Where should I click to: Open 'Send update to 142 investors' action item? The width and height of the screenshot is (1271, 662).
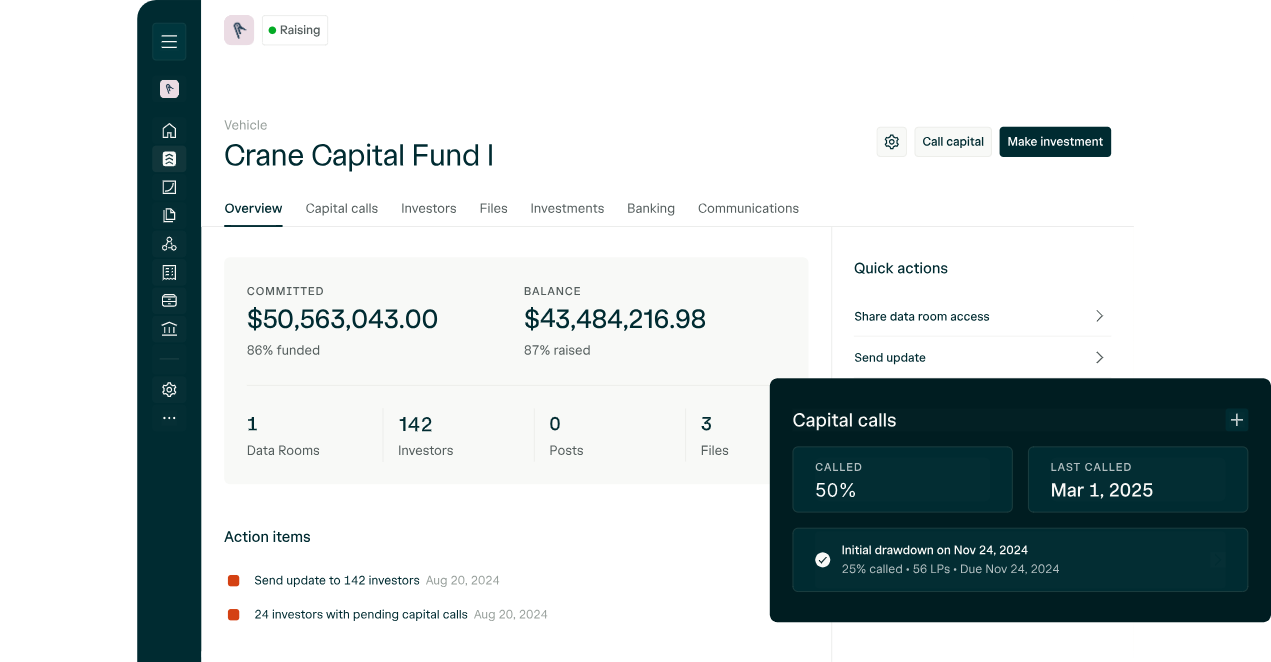(x=337, y=580)
